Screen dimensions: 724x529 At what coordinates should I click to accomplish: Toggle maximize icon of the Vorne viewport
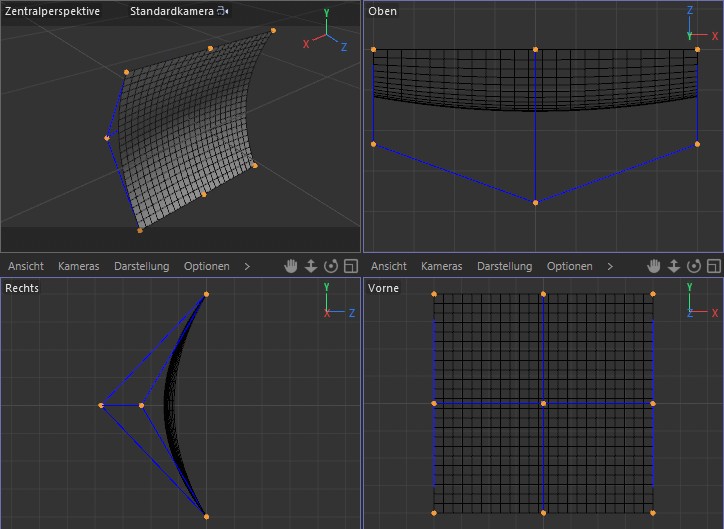(713, 266)
